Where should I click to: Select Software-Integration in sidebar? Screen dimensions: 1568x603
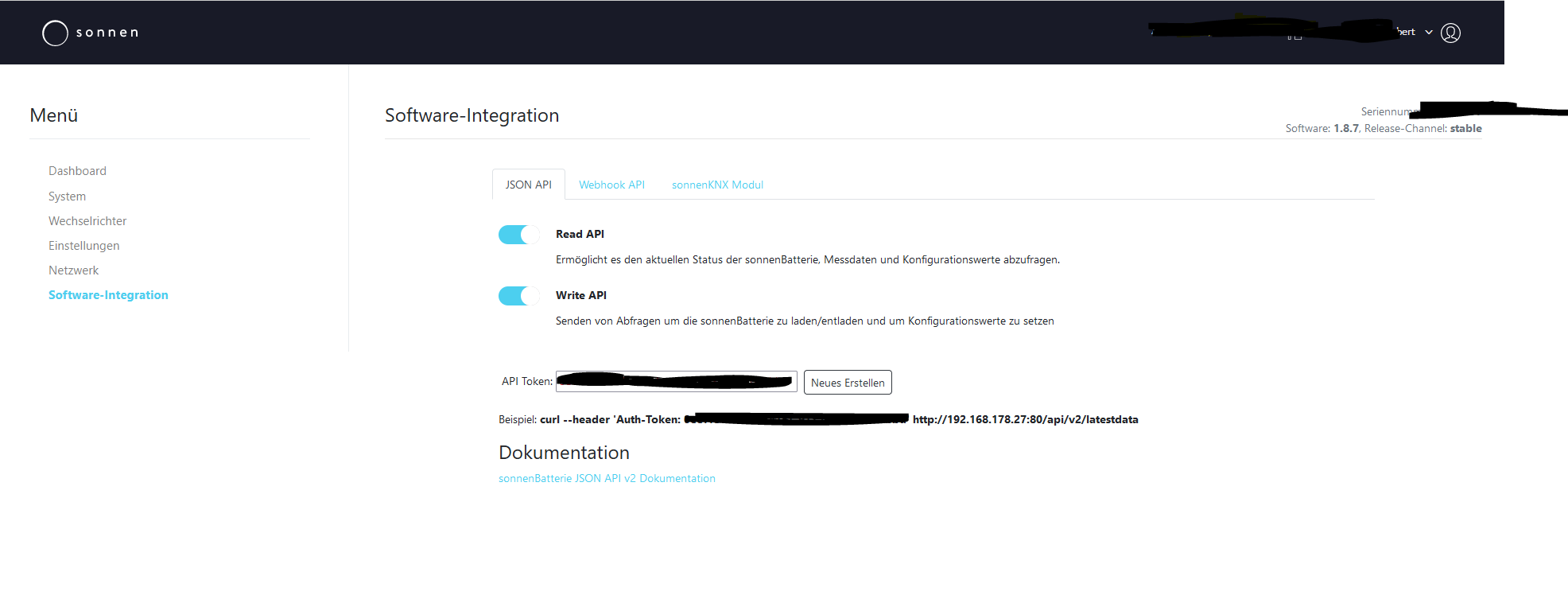108,295
